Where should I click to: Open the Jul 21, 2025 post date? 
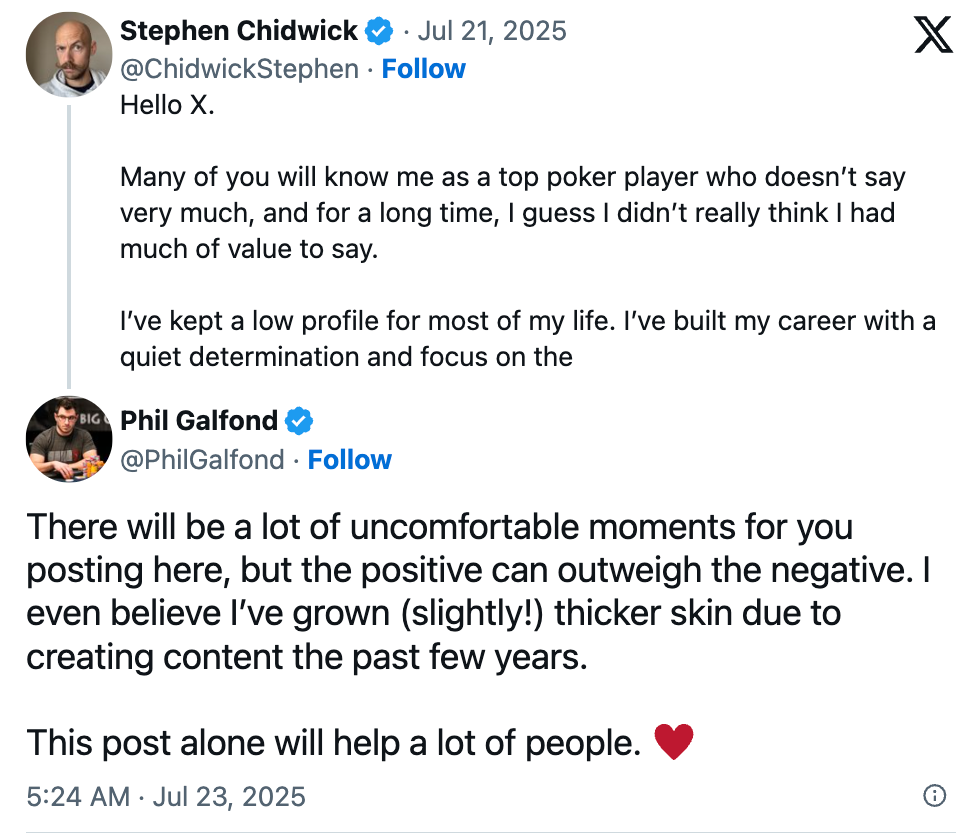point(492,31)
